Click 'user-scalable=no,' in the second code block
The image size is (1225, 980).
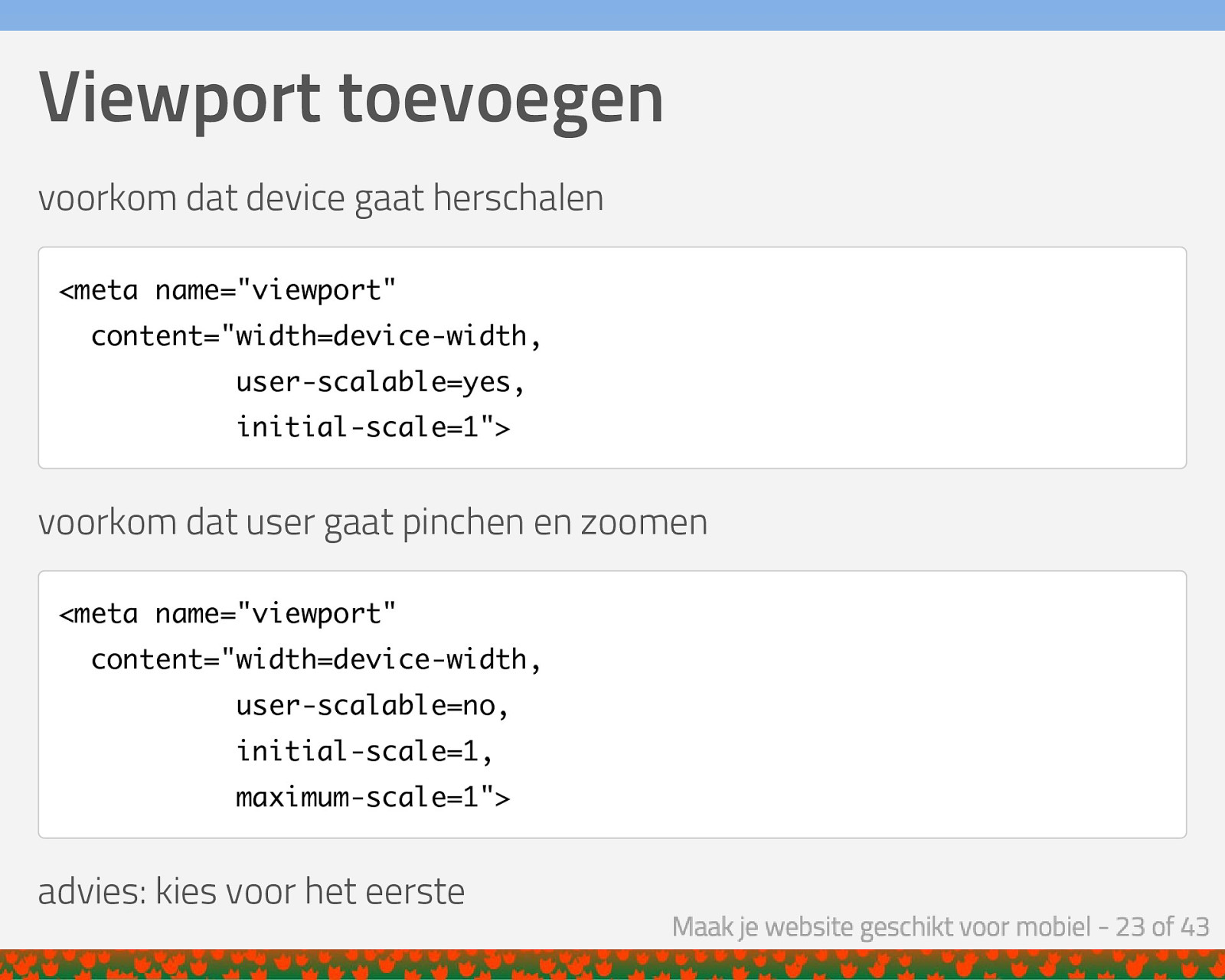pyautogui.click(x=371, y=705)
